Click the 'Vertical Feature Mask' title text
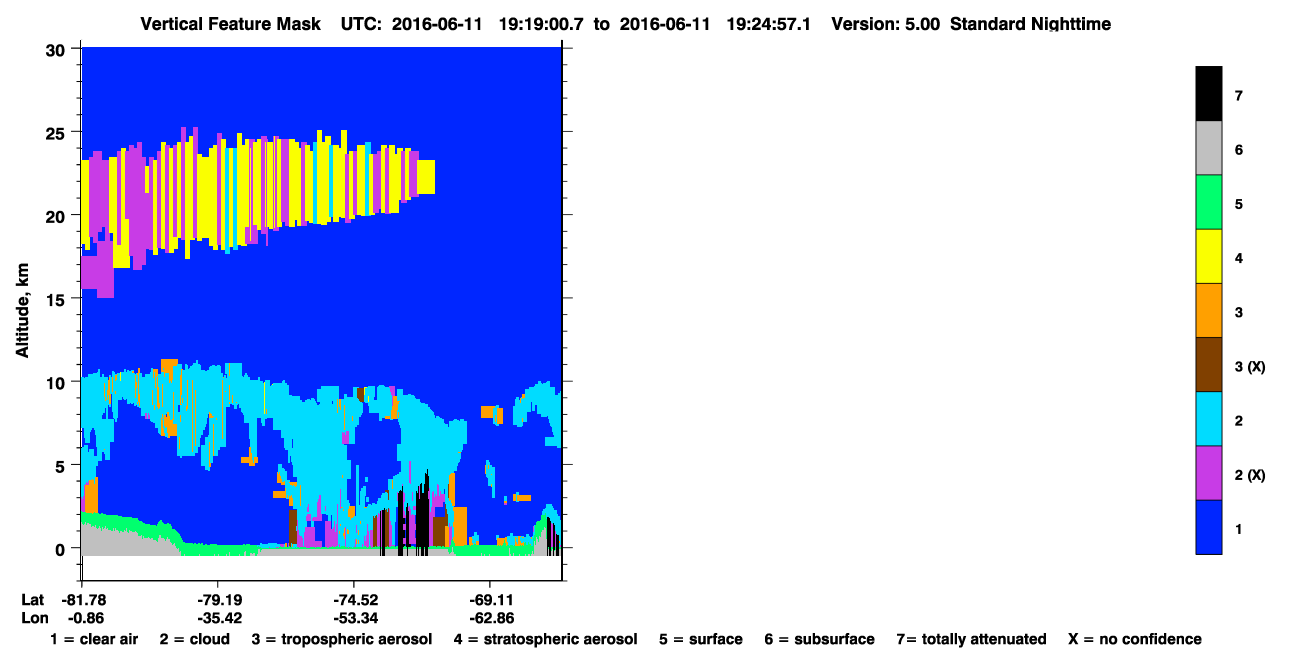Image resolution: width=1300 pixels, height=667 pixels. point(231,24)
